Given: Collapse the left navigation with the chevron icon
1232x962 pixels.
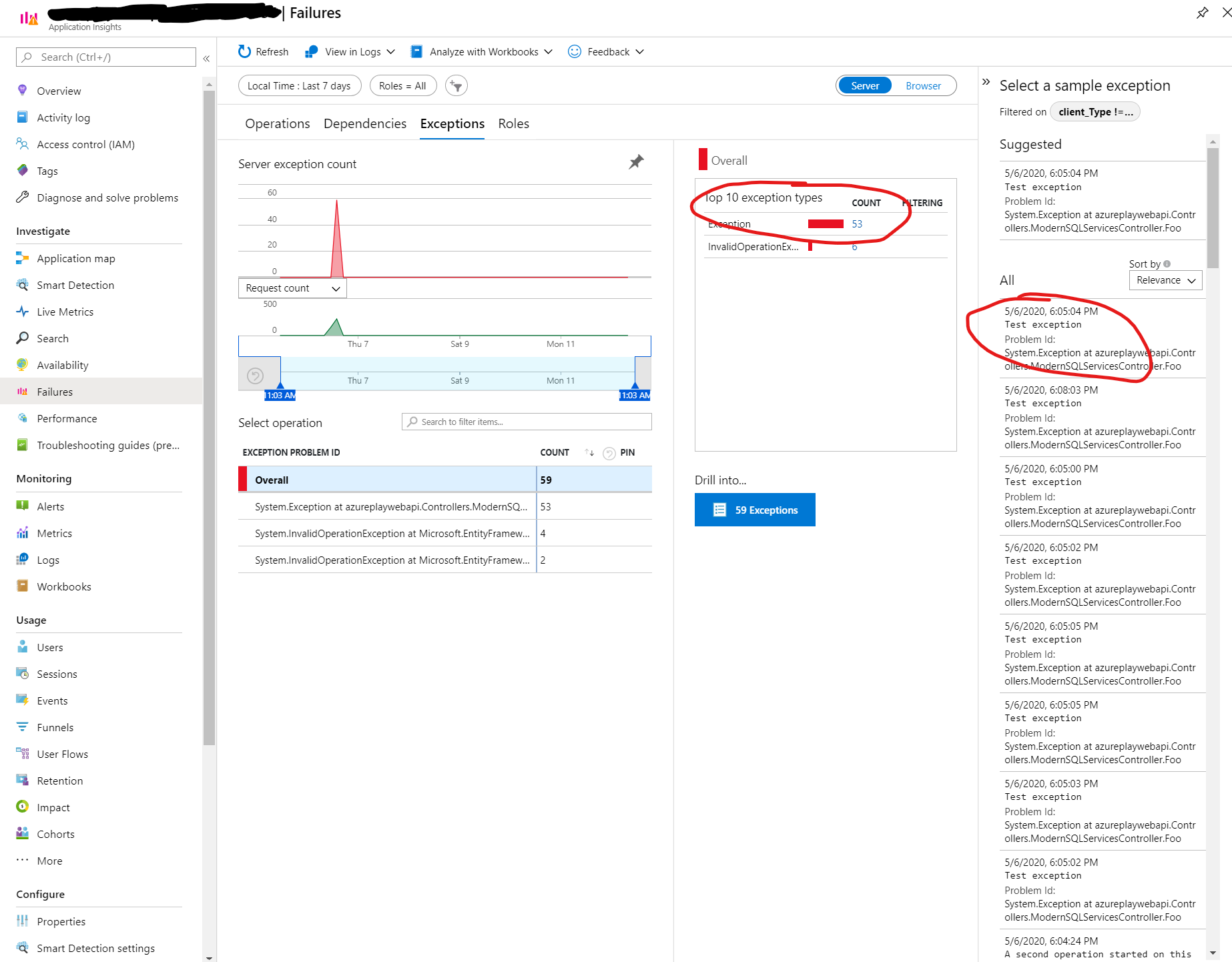Looking at the screenshot, I should coord(207,58).
